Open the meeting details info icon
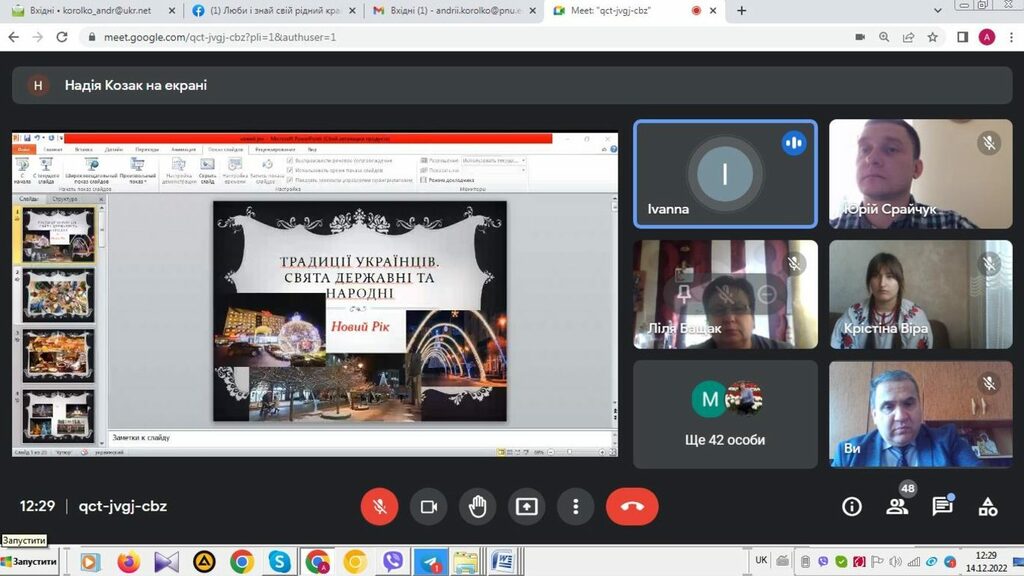 (852, 506)
